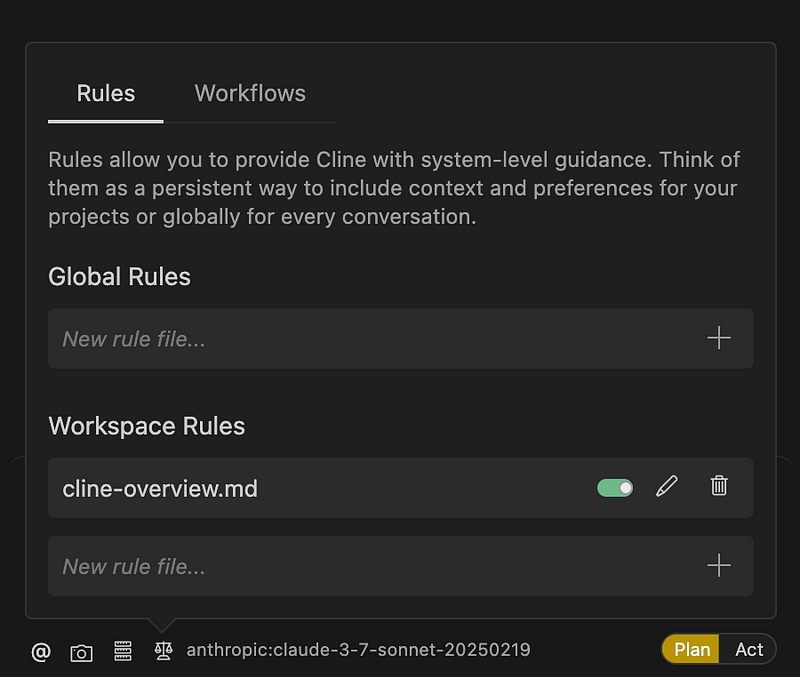Delete cline-overview.md using the trash icon

719,486
